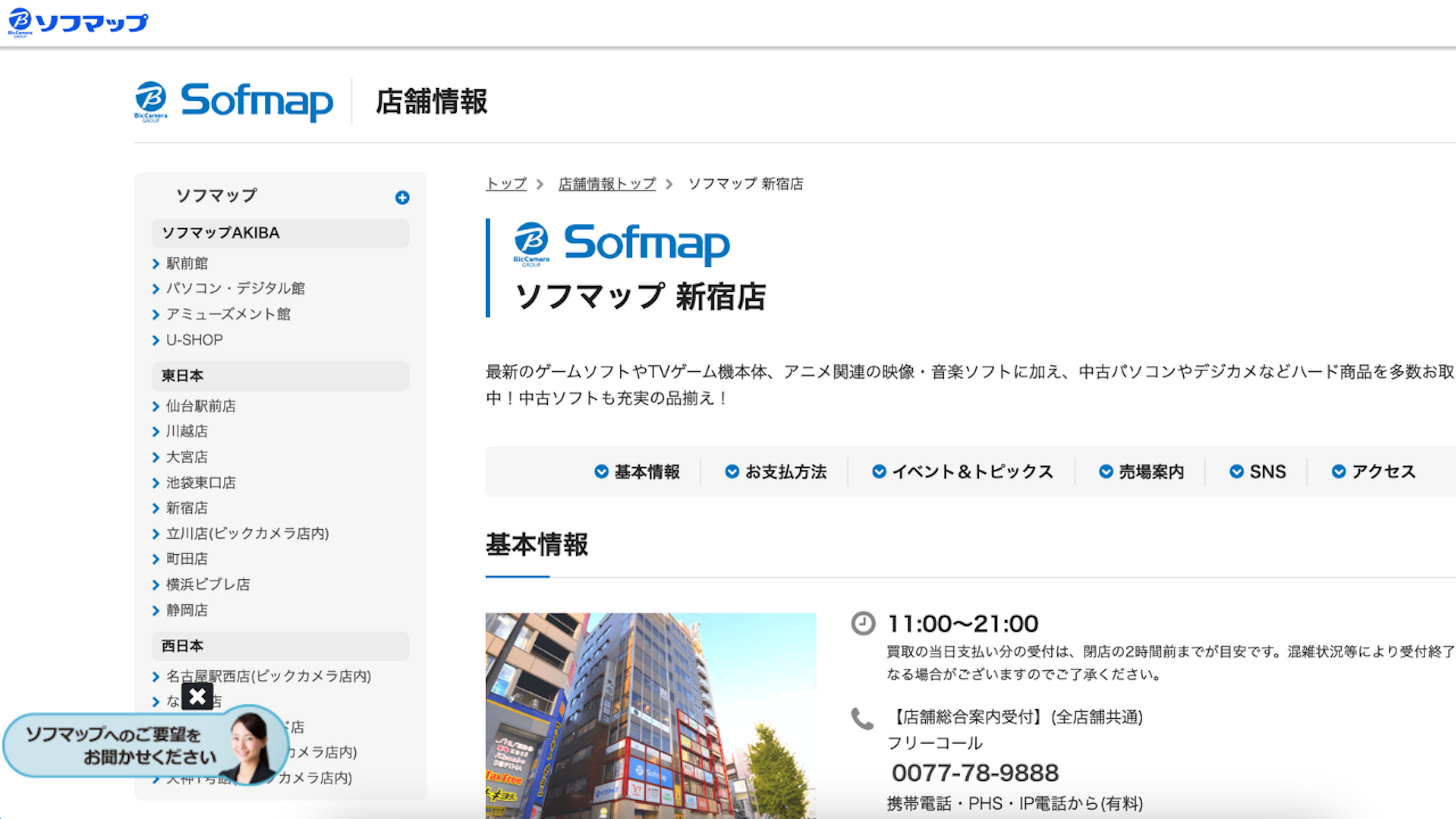Screen dimensions: 1456x819
Task: Open the 店舗情報トップ breadcrumb link
Action: (607, 184)
